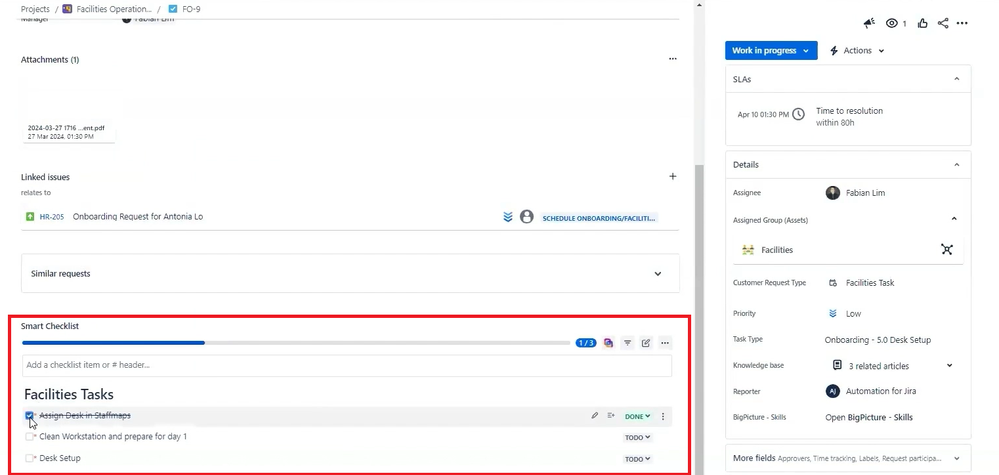Click HR-205 low priority icon

[x=508, y=217]
